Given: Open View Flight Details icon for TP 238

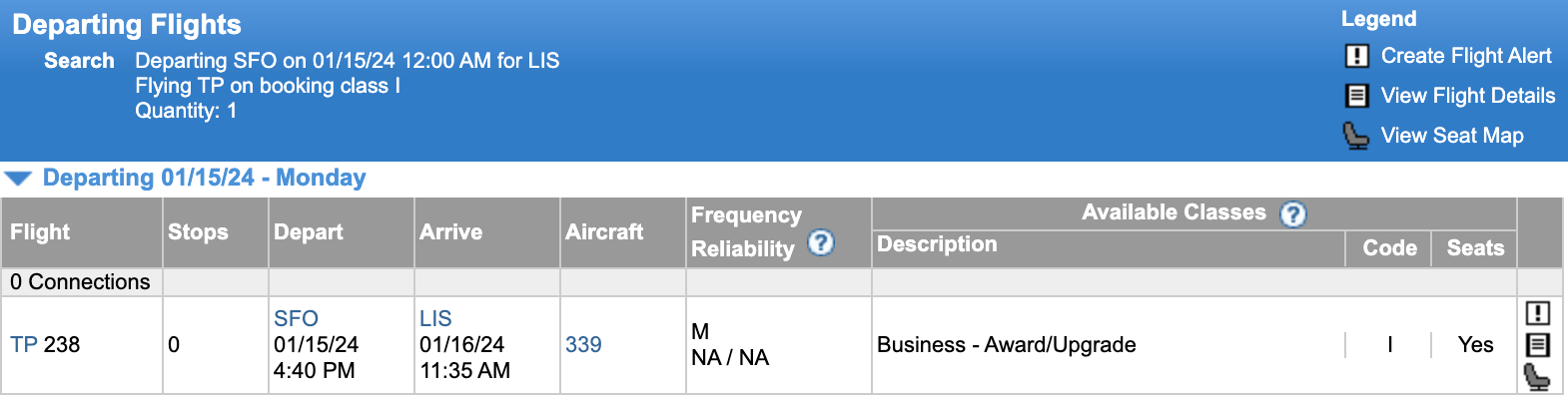Looking at the screenshot, I should point(1537,345).
